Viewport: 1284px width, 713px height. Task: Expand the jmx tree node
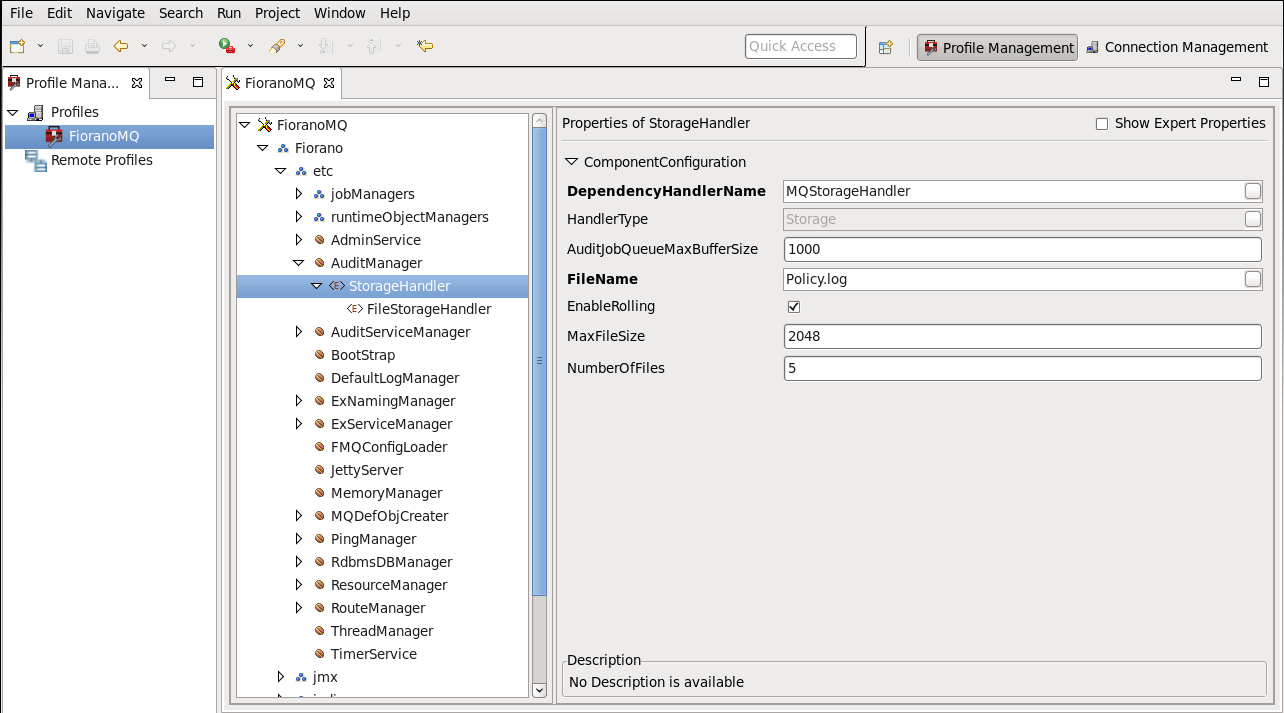(281, 677)
